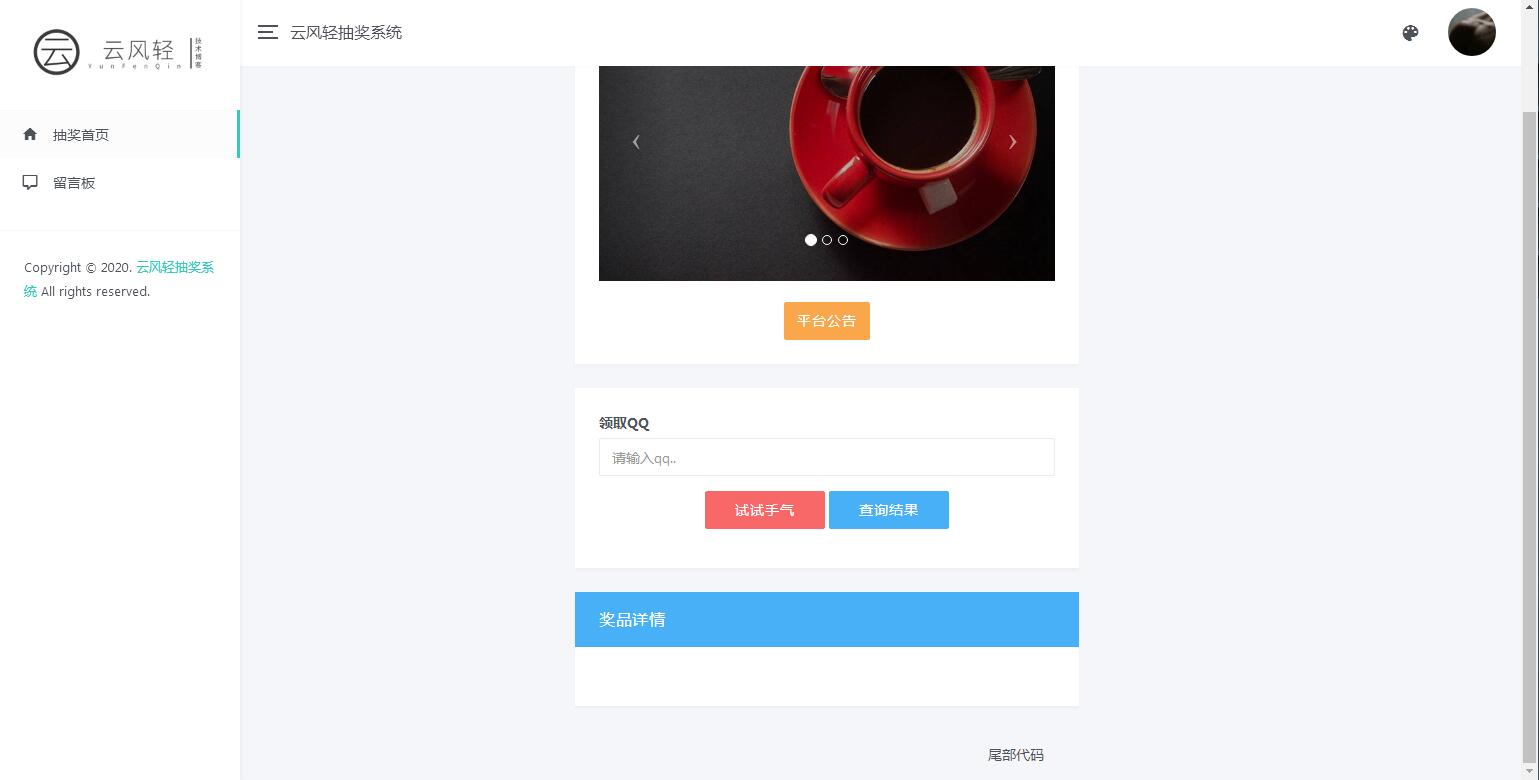
Task: Open the 留言板 sidebar menu item
Action: point(74,182)
